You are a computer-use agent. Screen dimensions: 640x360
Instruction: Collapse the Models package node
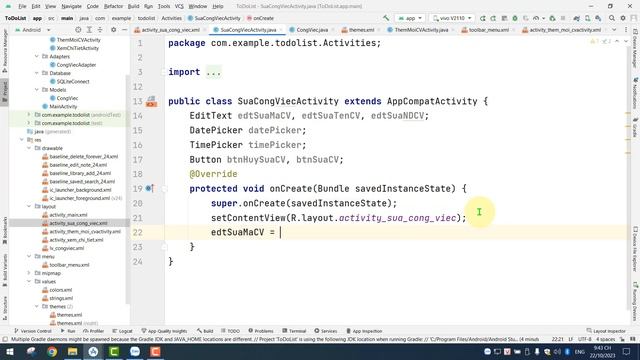[37, 90]
